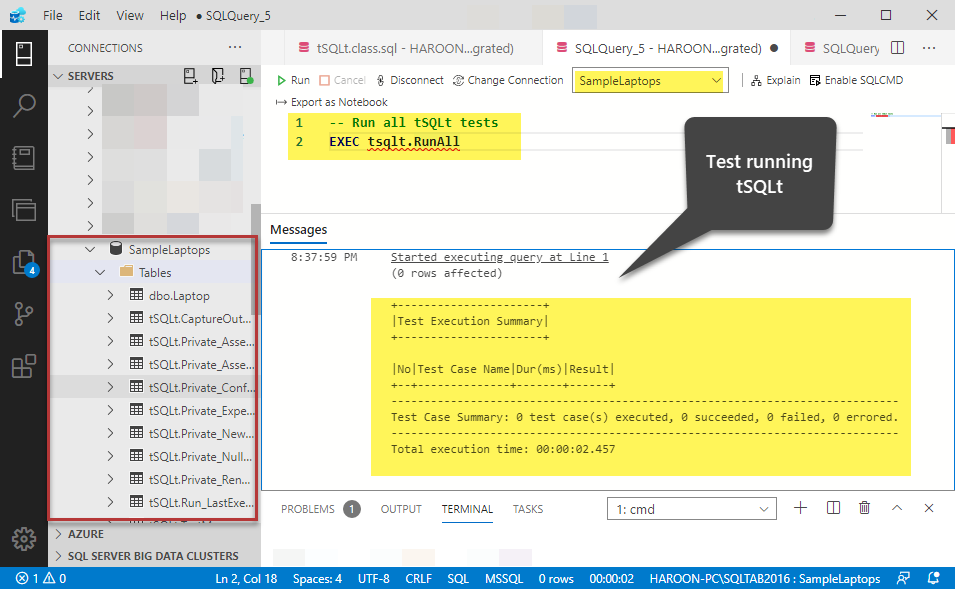Open the Manage gear icon
Screen dimensions: 955x589
[24, 539]
